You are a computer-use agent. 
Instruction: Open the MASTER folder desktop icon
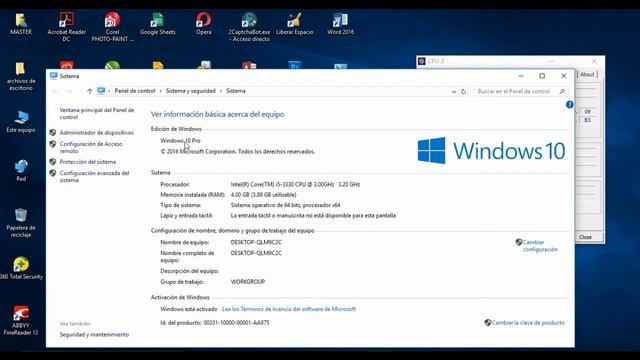(21, 24)
